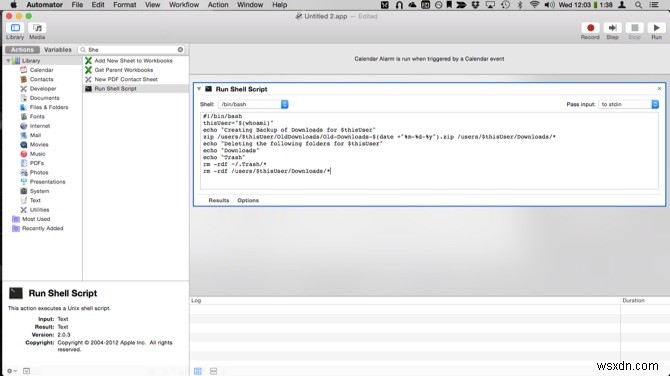Viewport: 670px width, 376px height.
Task: Toggle the Library panel button
Action: [x=15, y=28]
